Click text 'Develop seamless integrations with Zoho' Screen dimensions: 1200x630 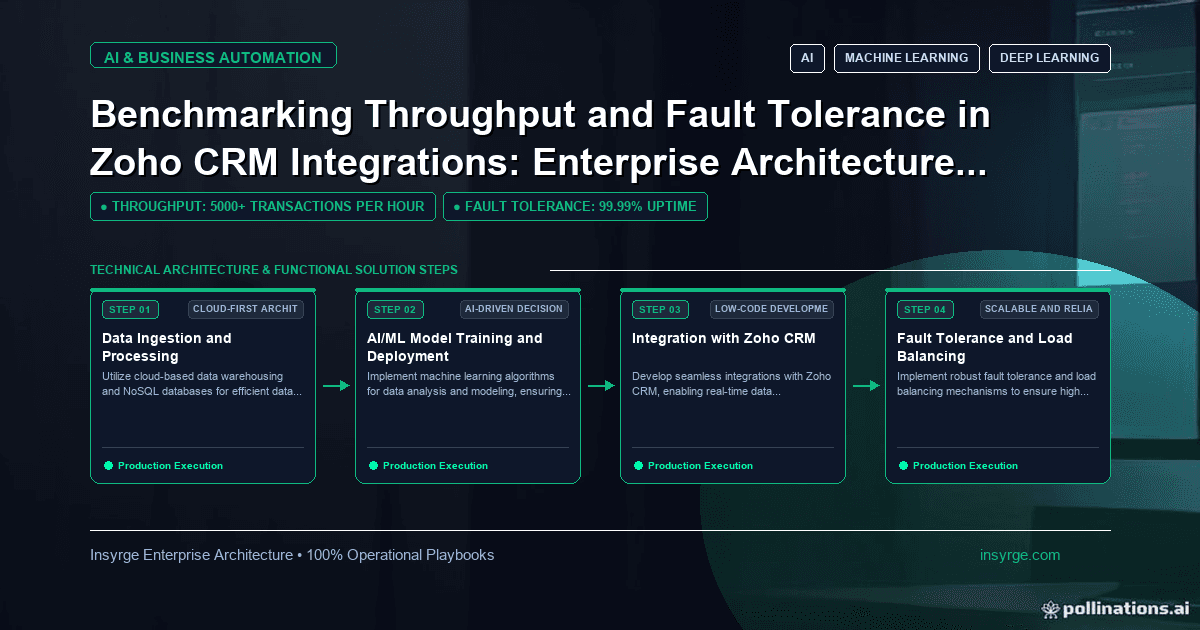[x=731, y=376]
